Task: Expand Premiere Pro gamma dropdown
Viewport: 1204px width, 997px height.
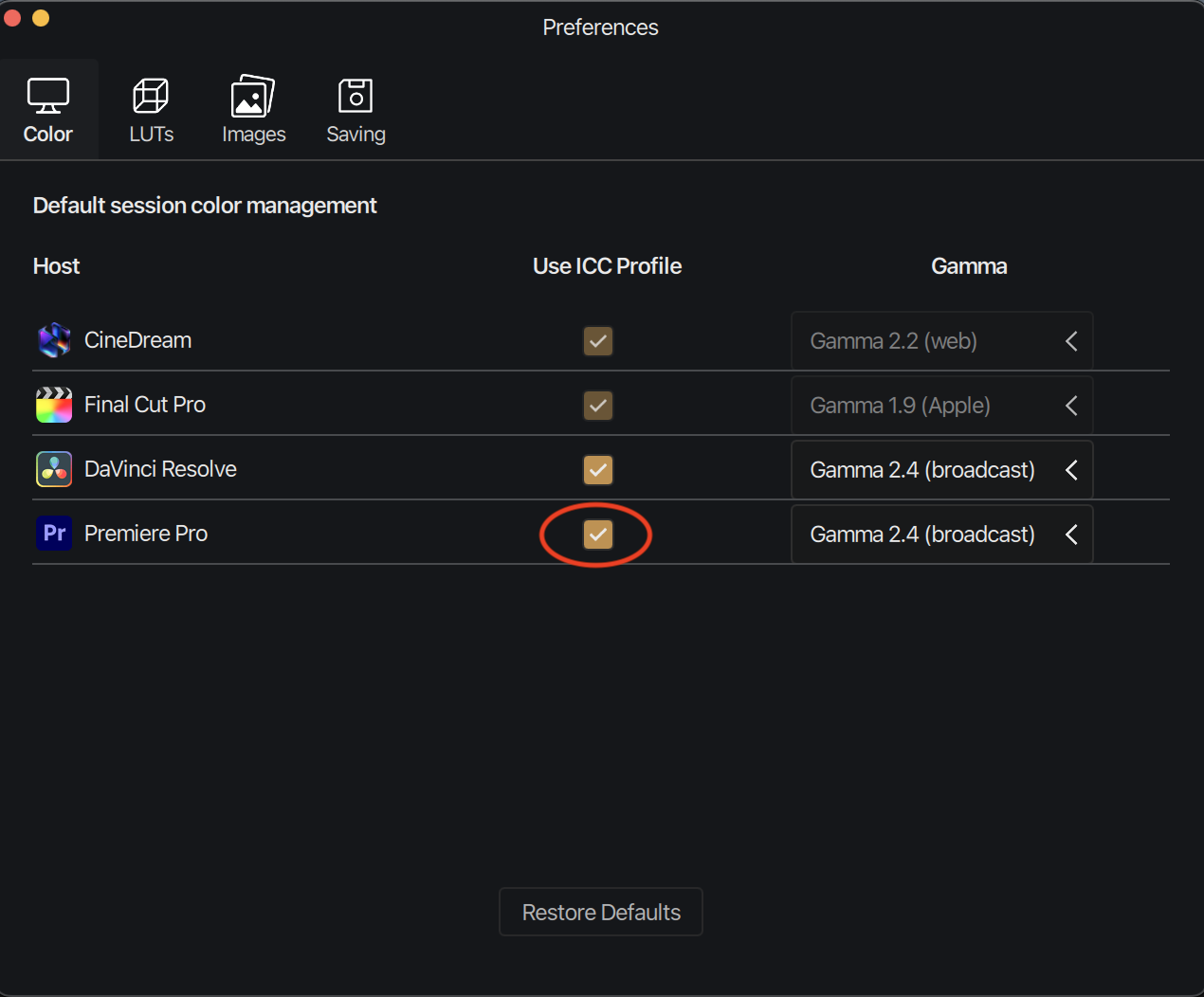Action: [x=941, y=535]
